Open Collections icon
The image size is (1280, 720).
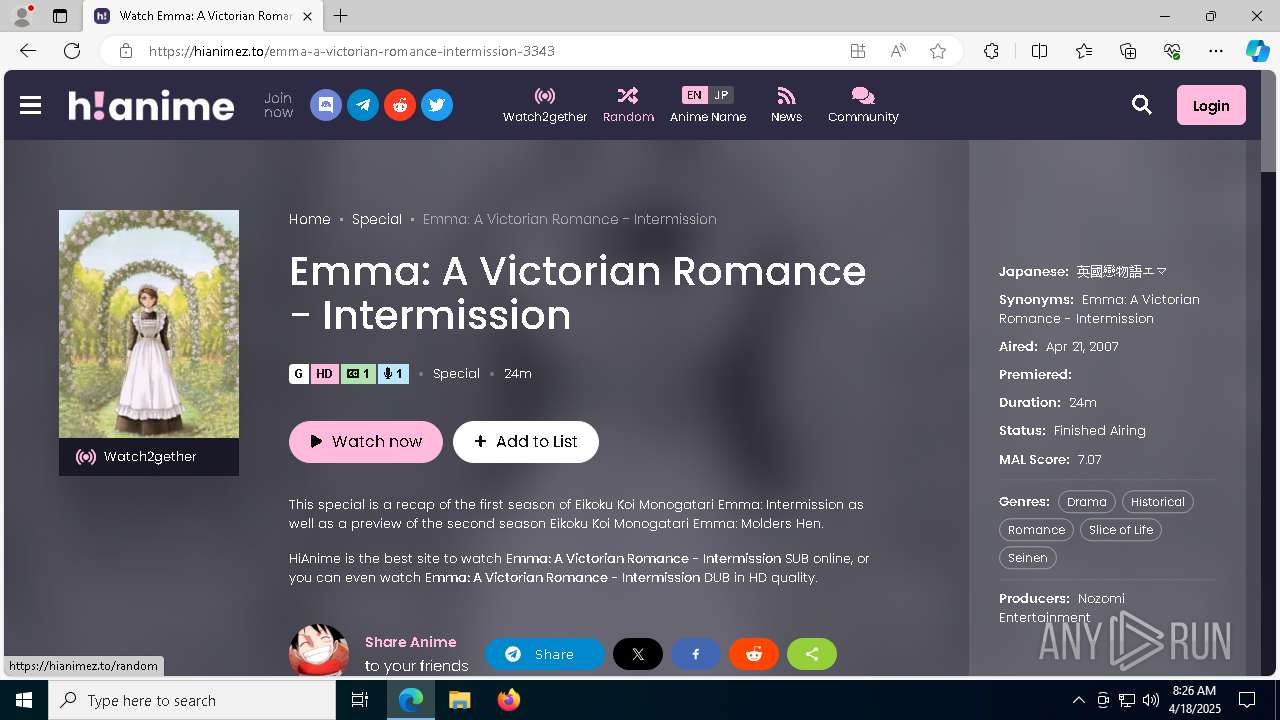point(1128,51)
